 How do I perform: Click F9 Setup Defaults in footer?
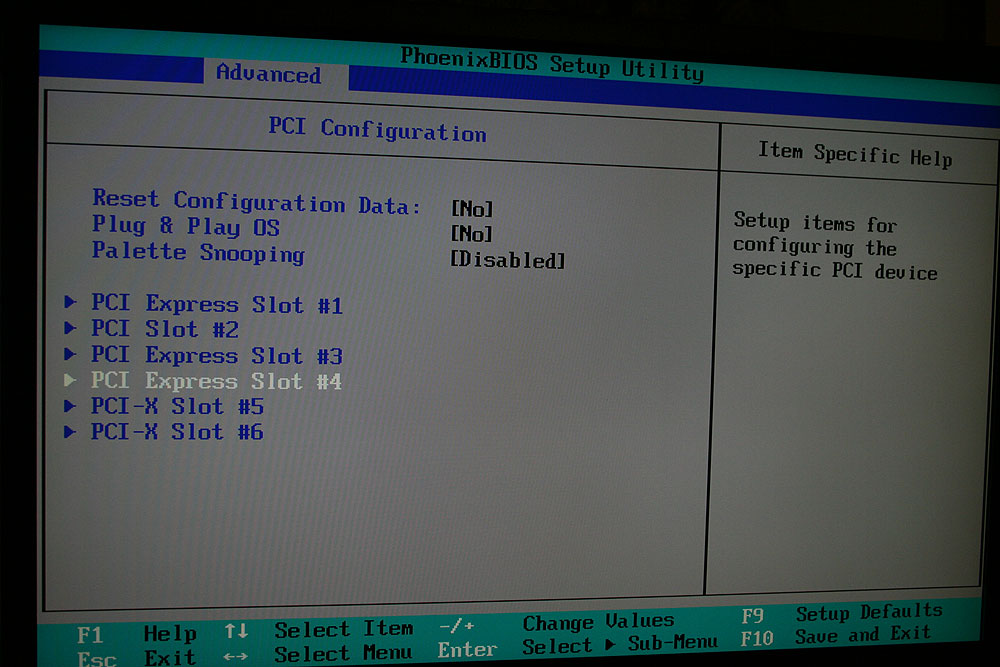(842, 613)
